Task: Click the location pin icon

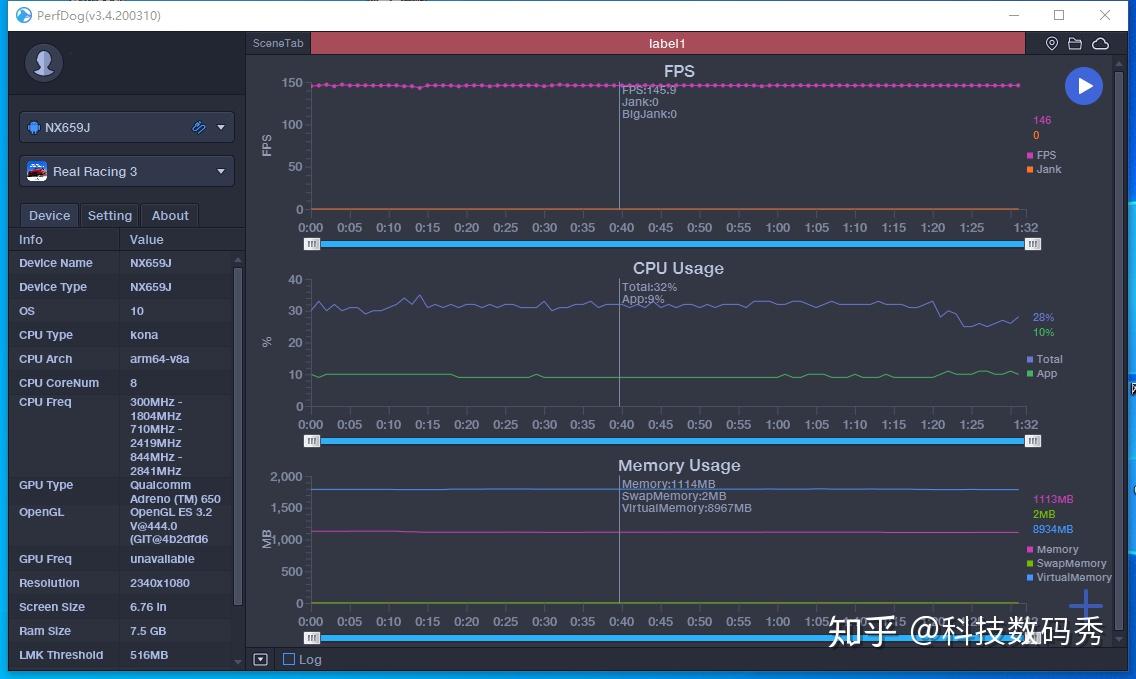Action: coord(1051,43)
